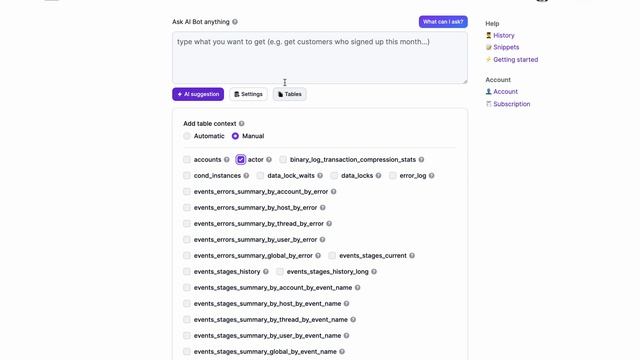The image size is (640, 360).
Task: Open info icon for events_errors_summary_by_host_by_error
Action: point(322,208)
